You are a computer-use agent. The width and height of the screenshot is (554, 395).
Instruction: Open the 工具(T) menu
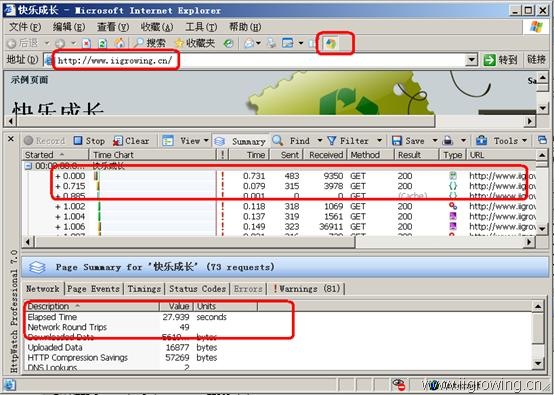point(201,26)
